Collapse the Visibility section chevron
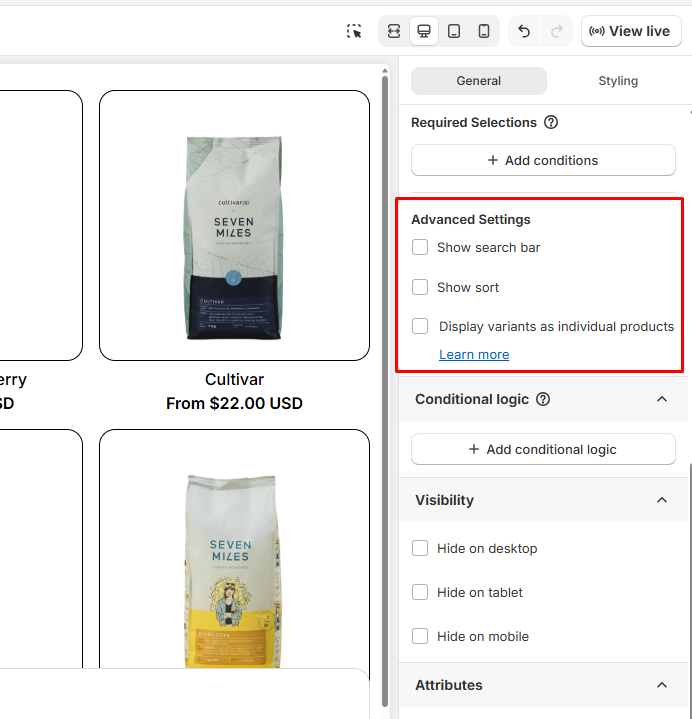 (x=661, y=500)
